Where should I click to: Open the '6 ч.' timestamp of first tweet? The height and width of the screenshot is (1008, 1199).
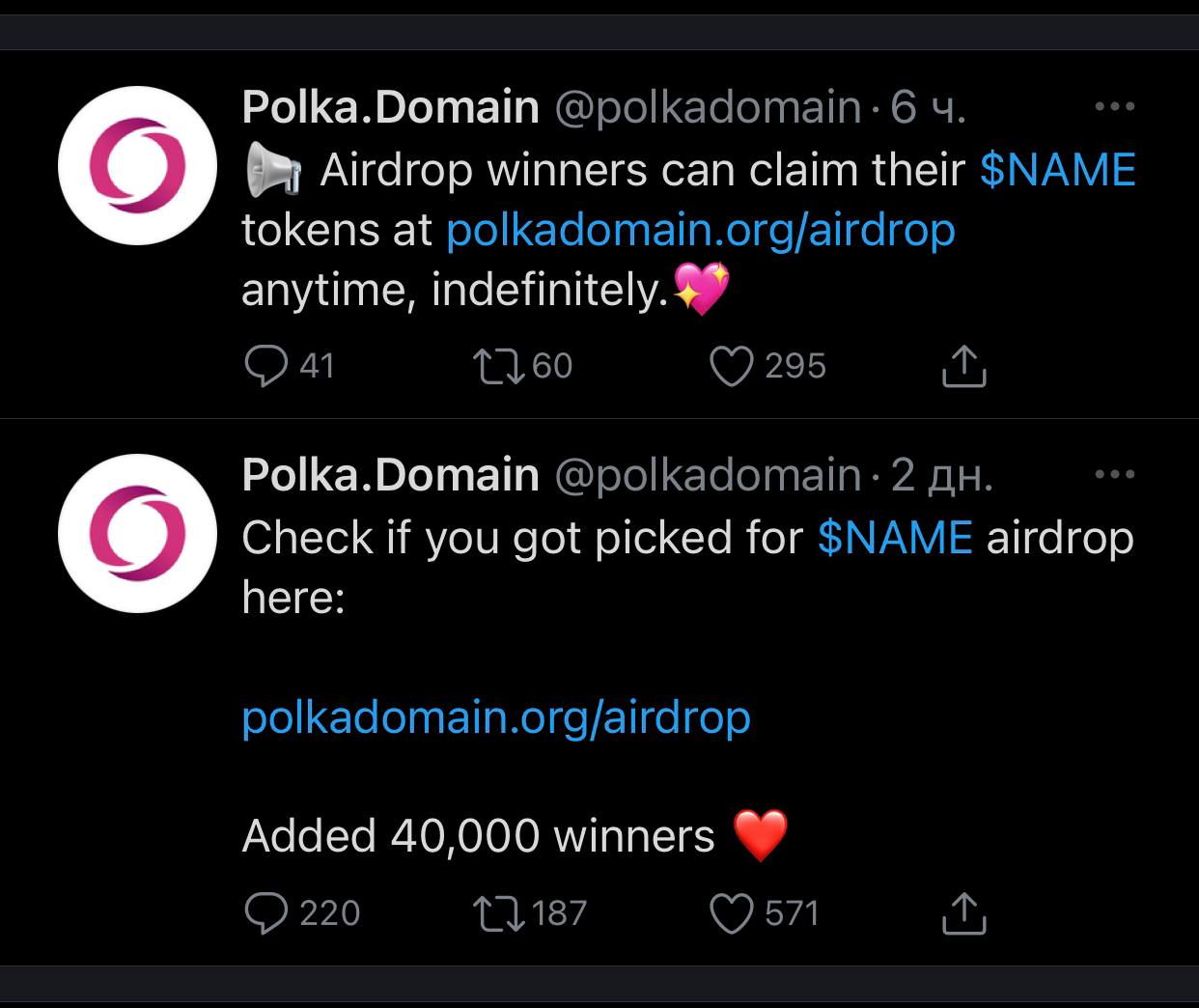[927, 106]
